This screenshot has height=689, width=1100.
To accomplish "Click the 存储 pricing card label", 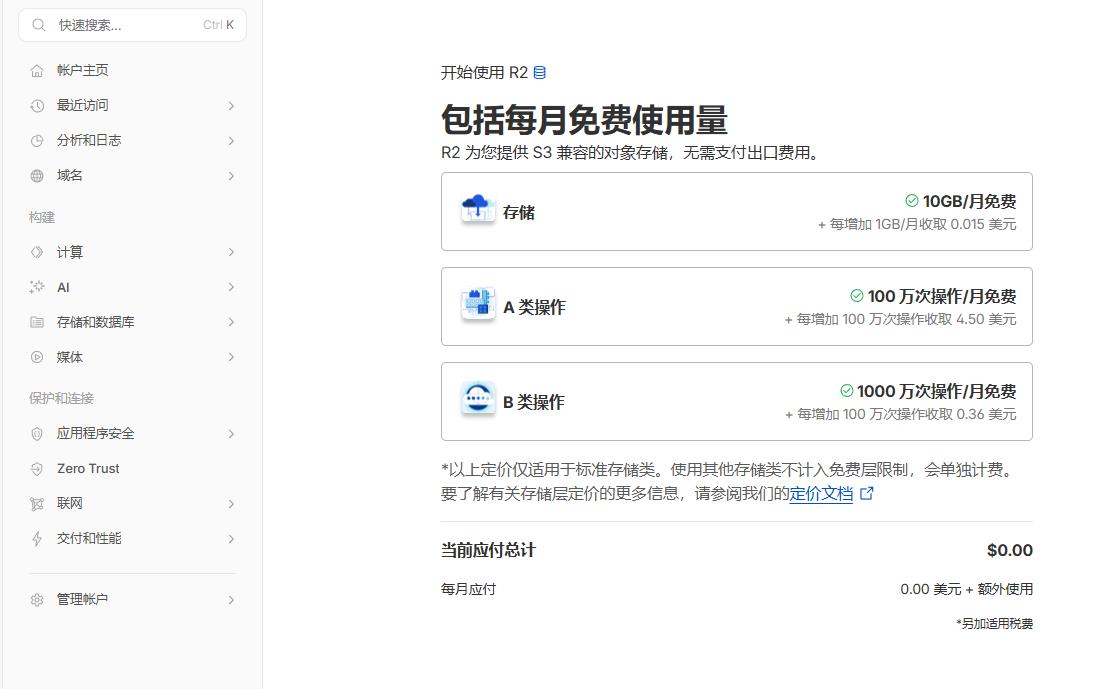I will [x=518, y=212].
